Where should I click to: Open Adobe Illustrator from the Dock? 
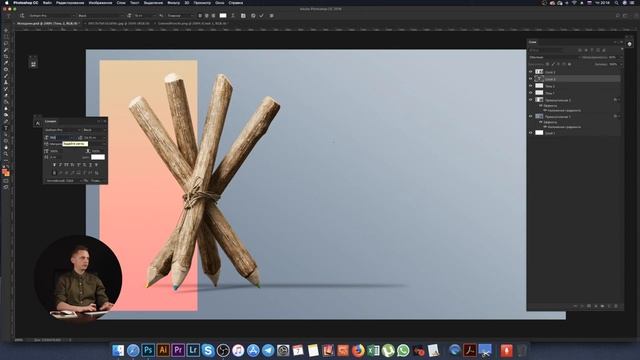pos(163,350)
